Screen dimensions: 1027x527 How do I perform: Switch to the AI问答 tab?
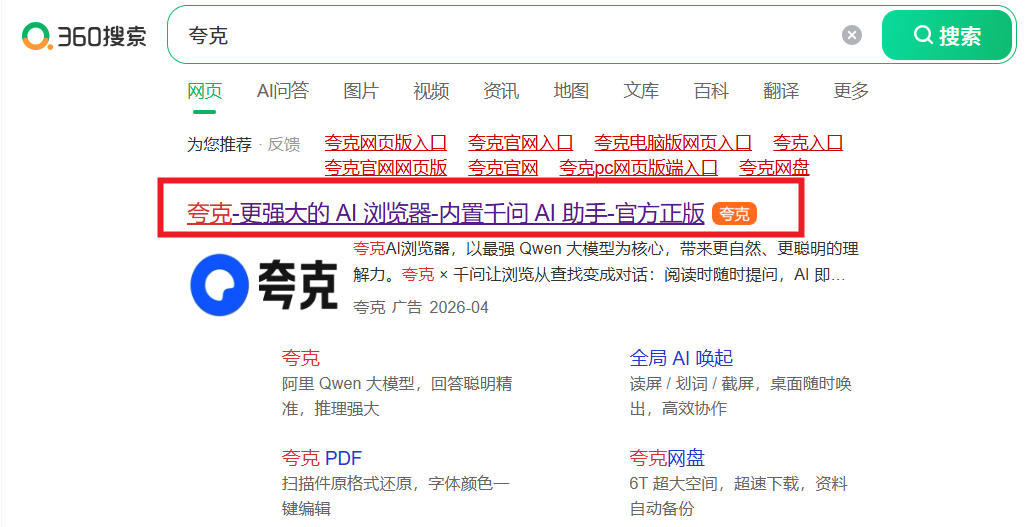tap(282, 91)
